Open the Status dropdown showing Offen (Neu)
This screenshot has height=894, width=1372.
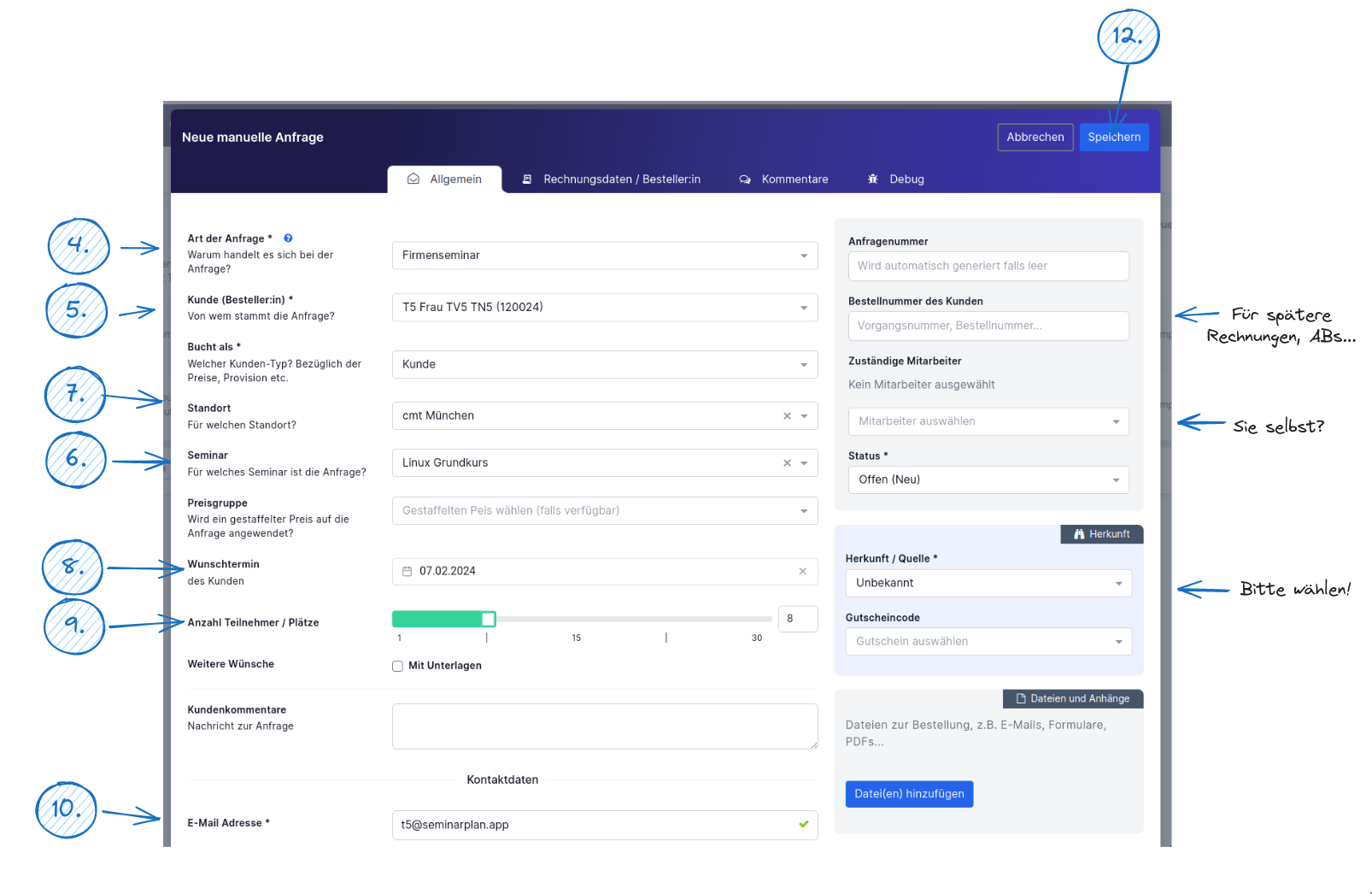(x=988, y=480)
